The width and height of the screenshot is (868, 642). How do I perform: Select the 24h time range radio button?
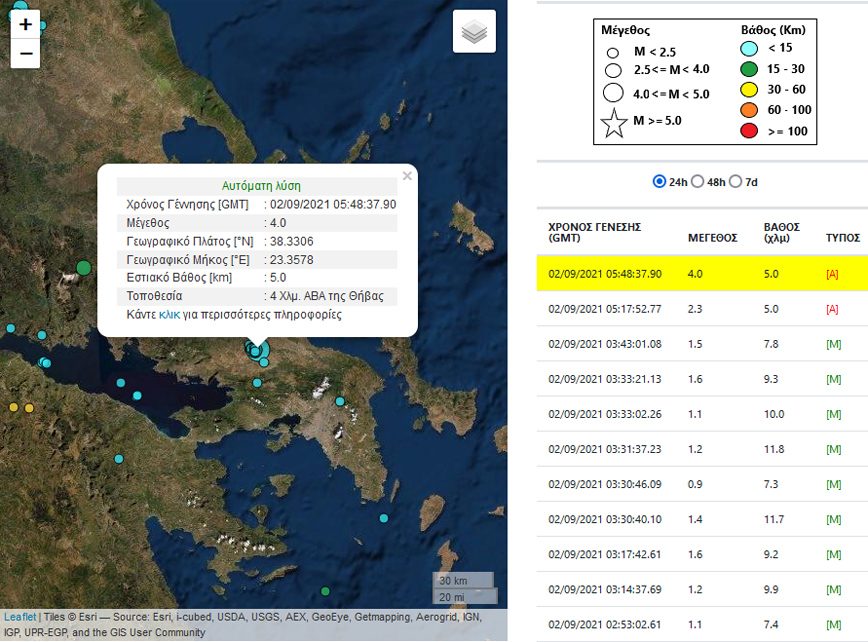pyautogui.click(x=659, y=182)
